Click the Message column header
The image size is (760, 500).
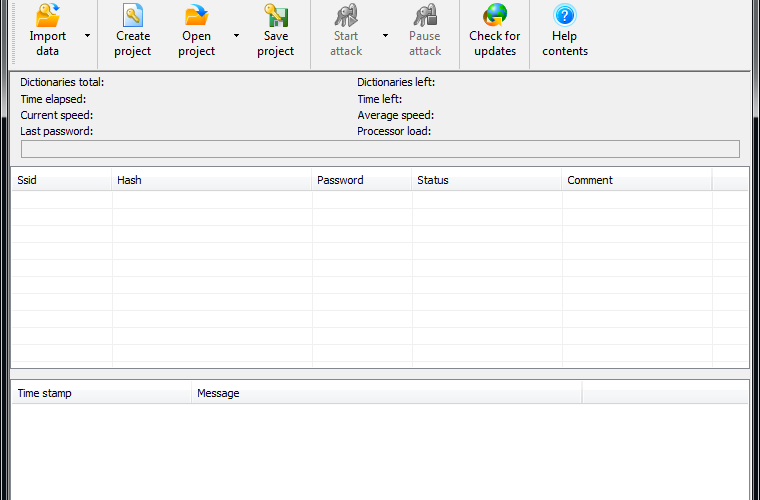click(387, 393)
